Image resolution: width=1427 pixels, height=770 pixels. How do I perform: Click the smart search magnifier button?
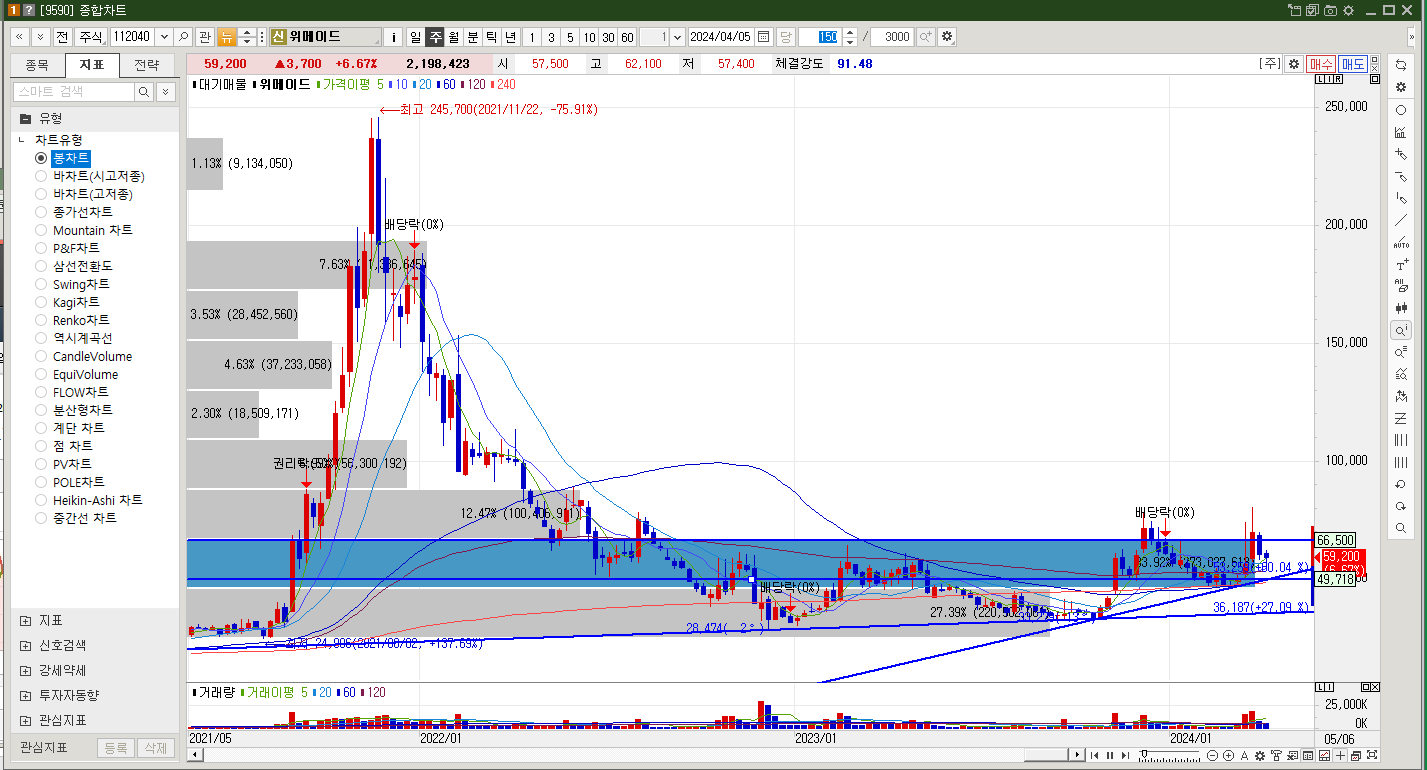[145, 91]
